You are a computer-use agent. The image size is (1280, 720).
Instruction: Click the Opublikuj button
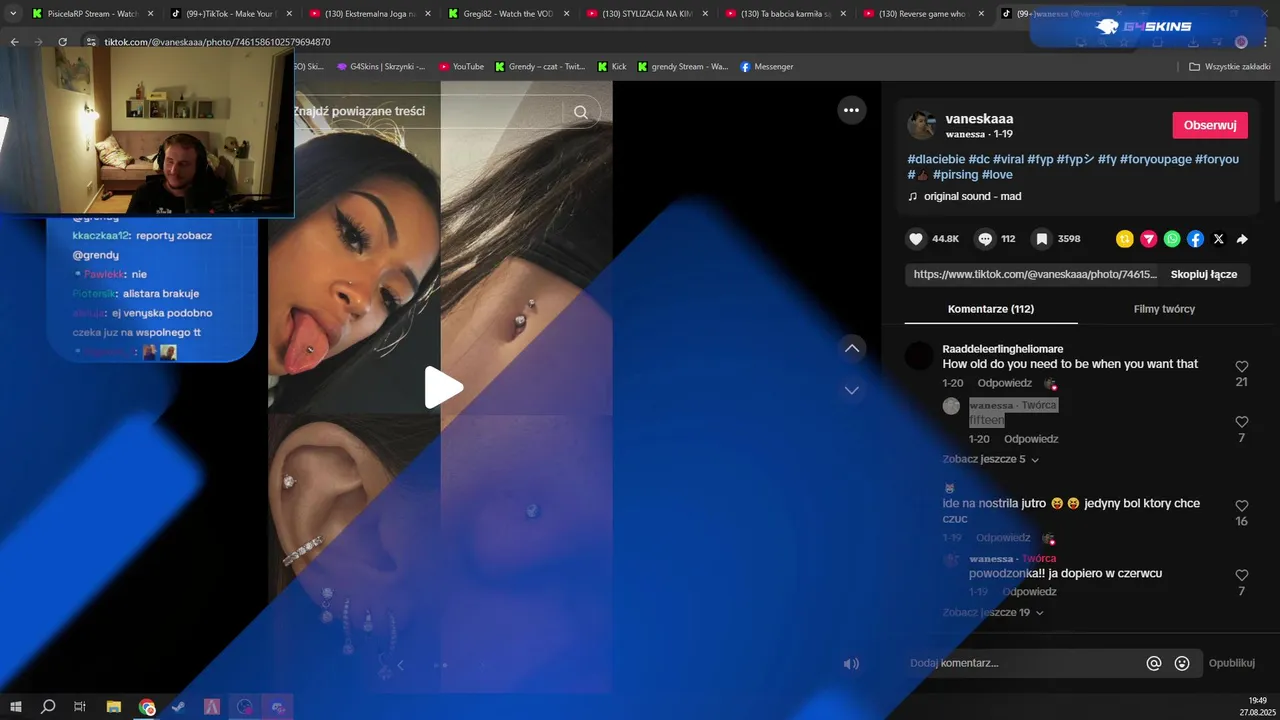1231,663
